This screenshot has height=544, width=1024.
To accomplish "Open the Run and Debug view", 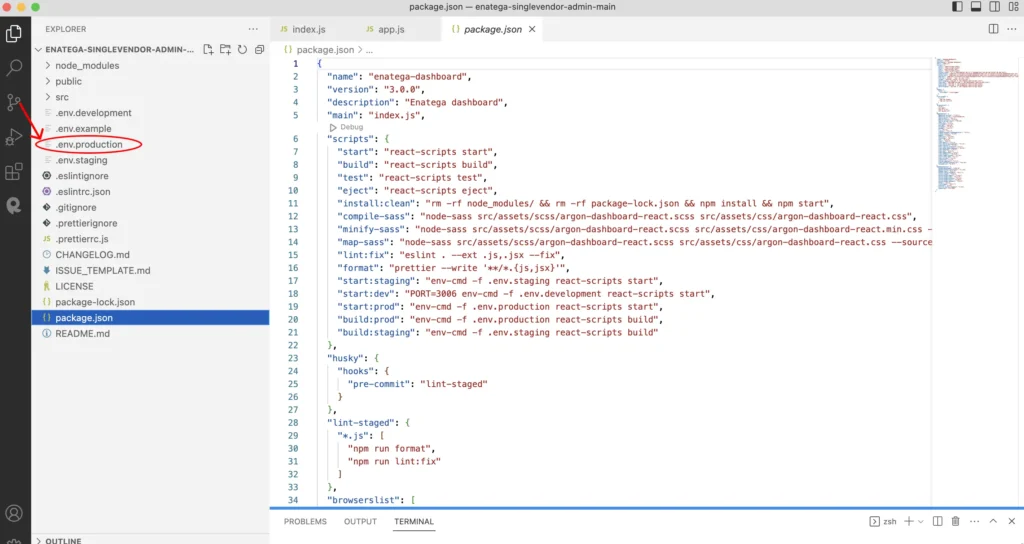I will (15, 137).
